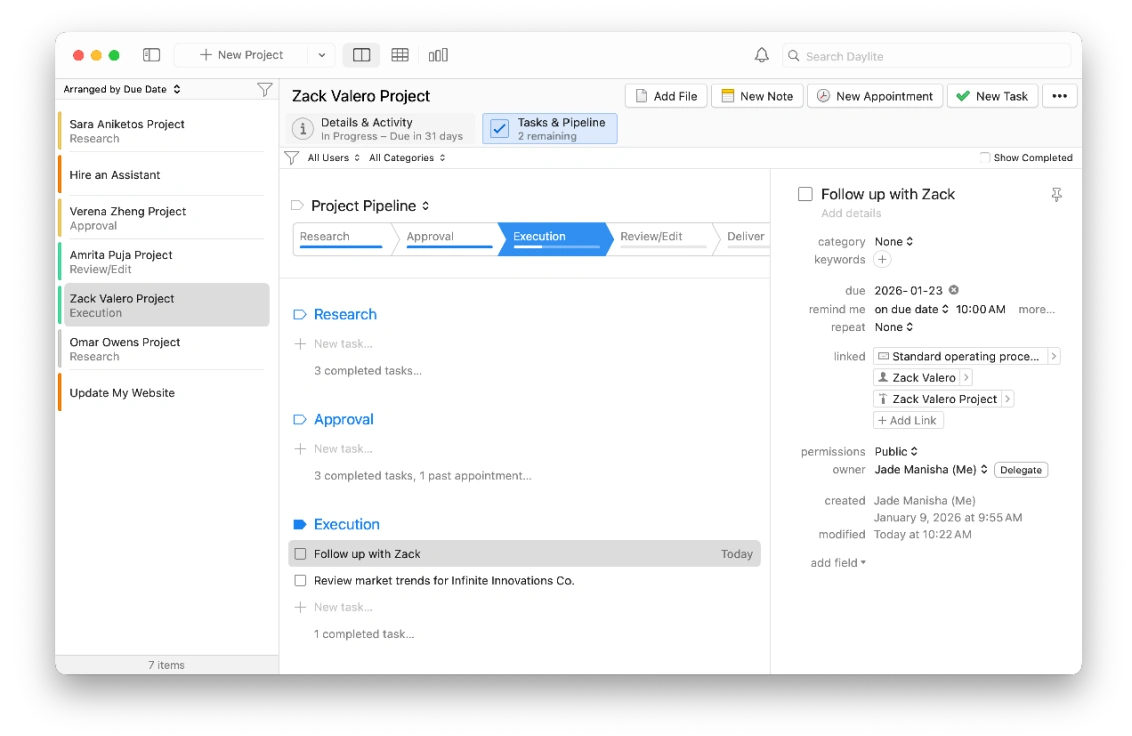Viewport: 1132px width, 736px height.
Task: Switch to split column view
Action: pos(361,55)
